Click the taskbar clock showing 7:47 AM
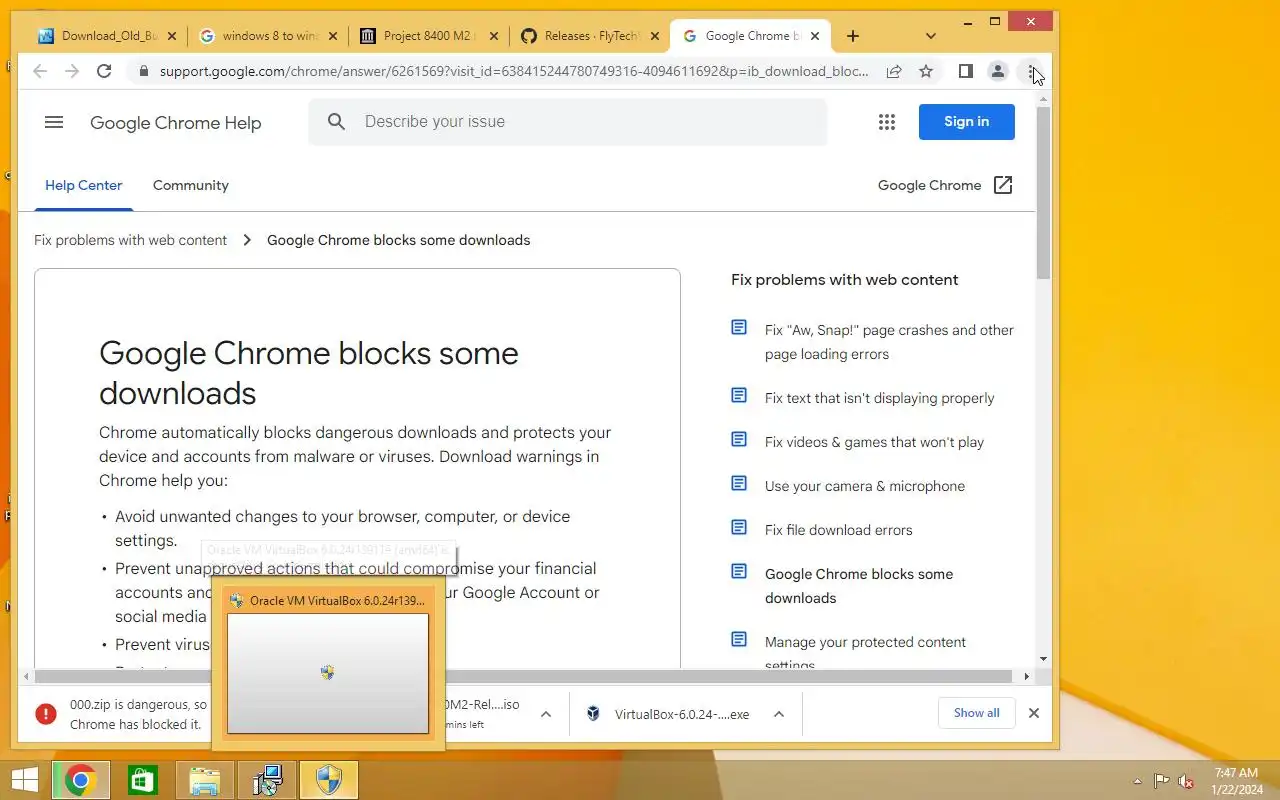This screenshot has width=1280, height=800. click(x=1235, y=781)
